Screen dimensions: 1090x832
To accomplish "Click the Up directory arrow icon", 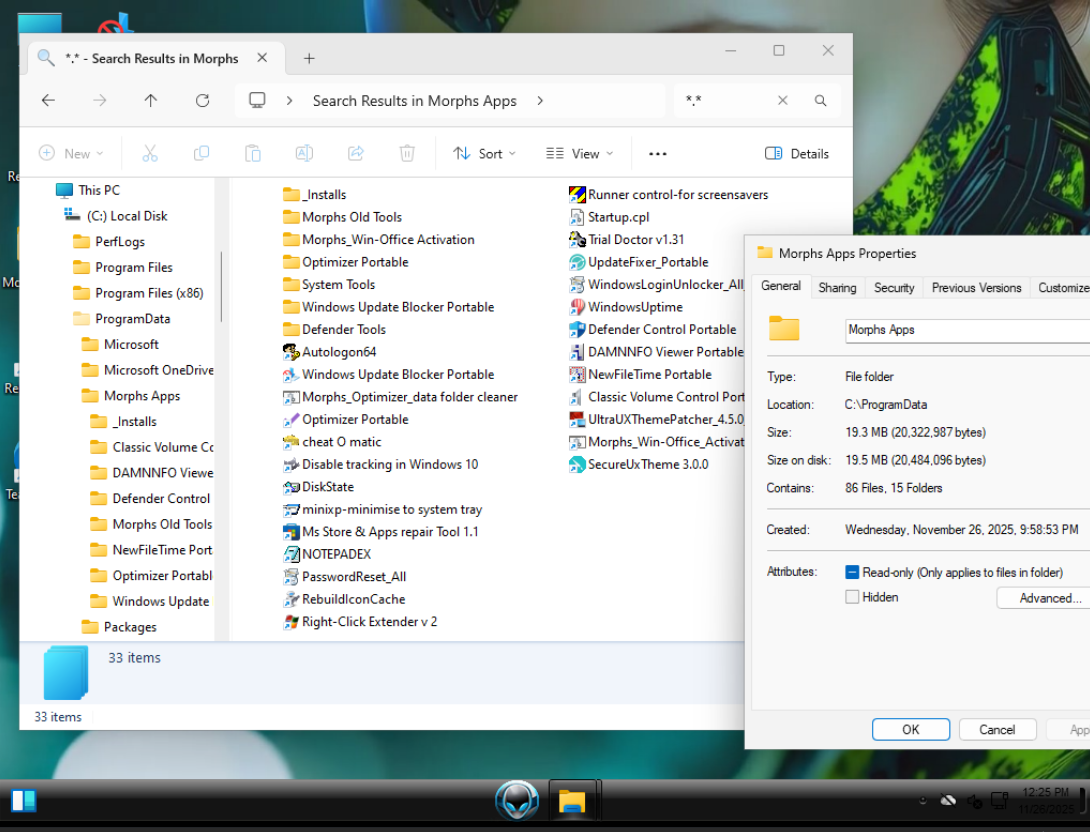I will tap(150, 100).
